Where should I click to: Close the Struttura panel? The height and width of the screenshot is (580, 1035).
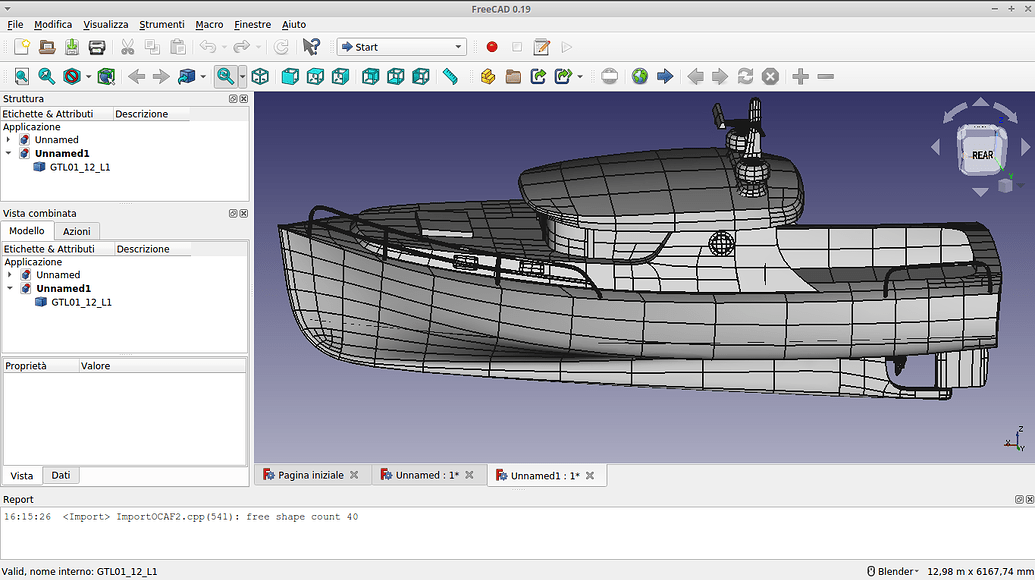244,98
